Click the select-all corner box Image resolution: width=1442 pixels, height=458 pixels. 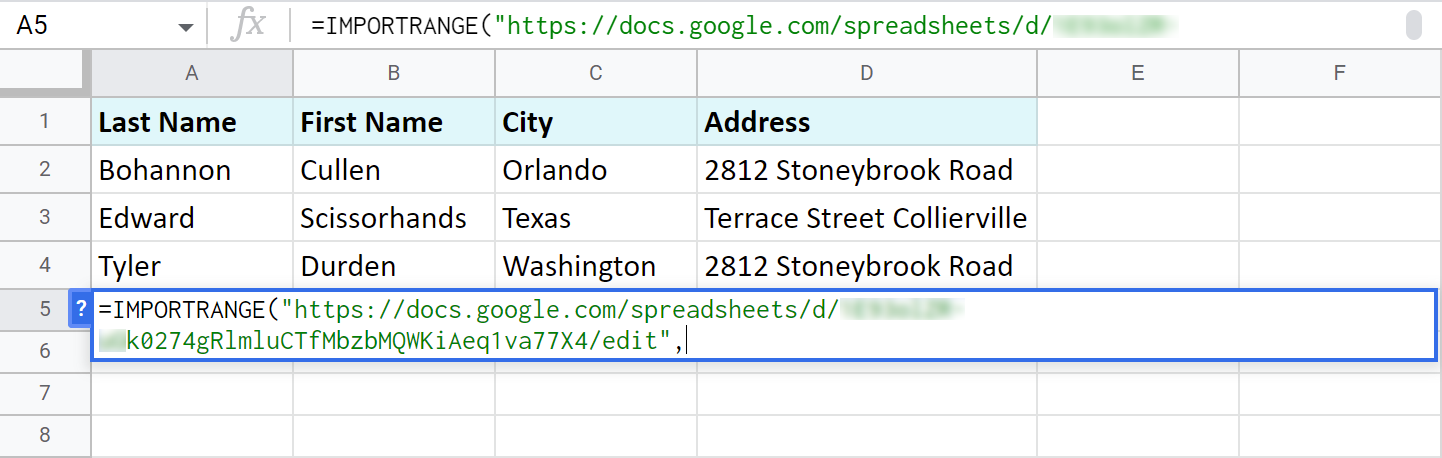pos(45,72)
